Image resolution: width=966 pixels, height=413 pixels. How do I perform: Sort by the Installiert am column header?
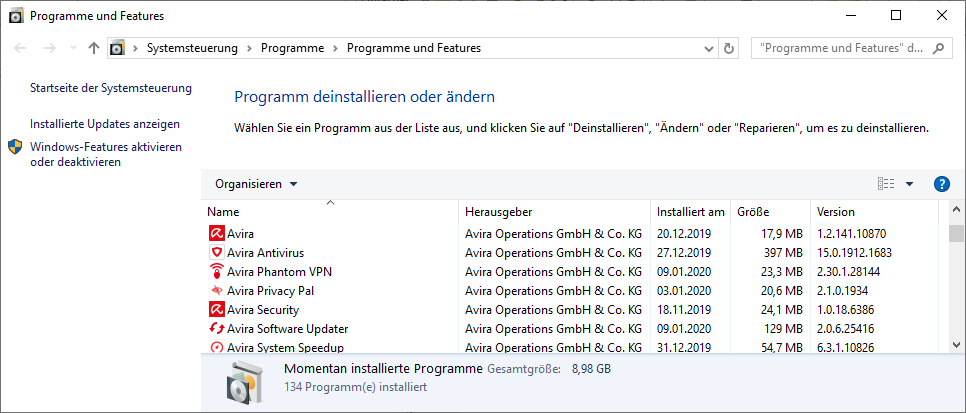(691, 211)
